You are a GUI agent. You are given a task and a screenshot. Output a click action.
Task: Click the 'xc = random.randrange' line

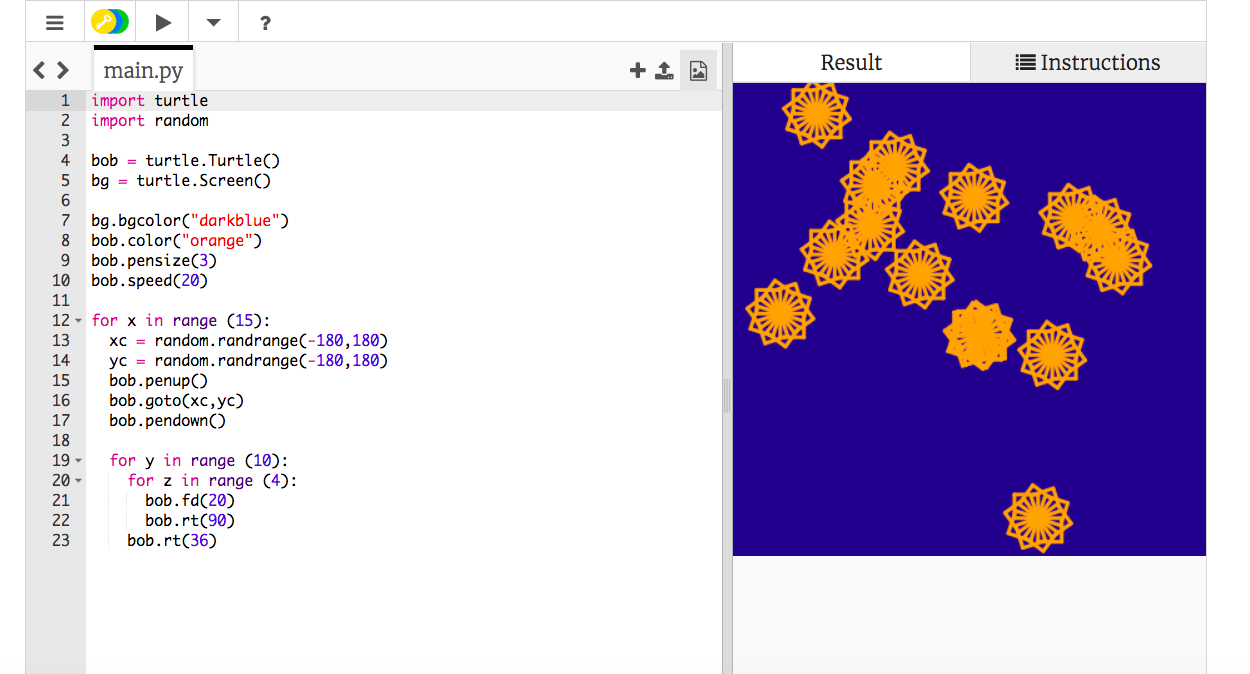point(249,340)
